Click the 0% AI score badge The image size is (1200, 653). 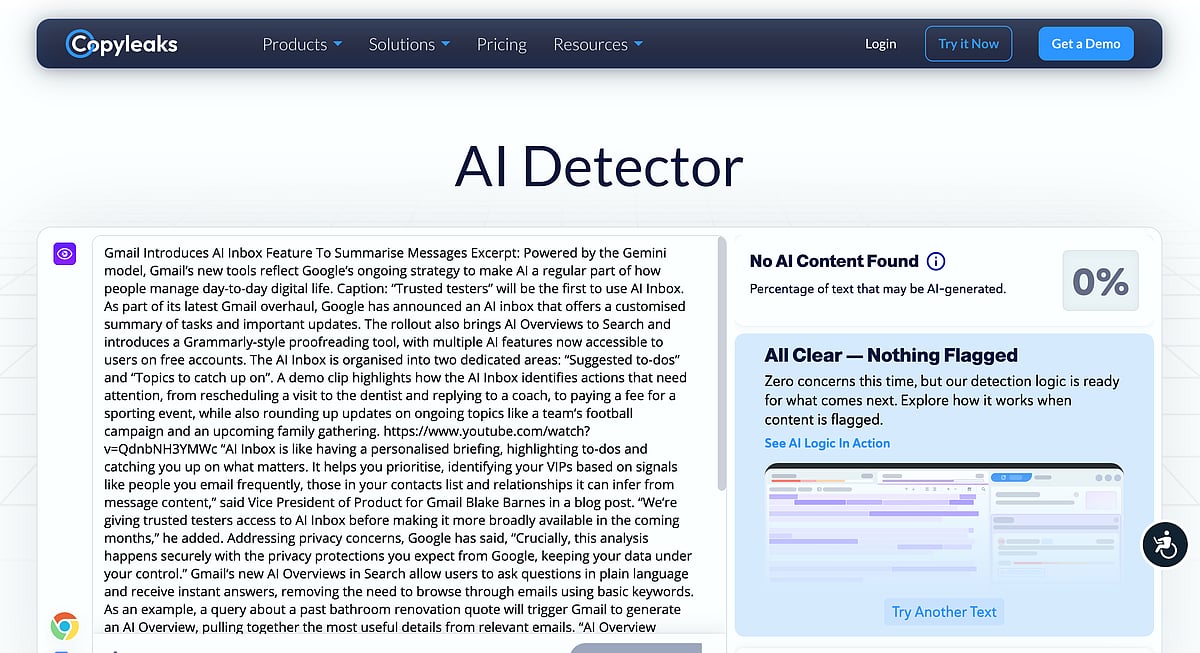pyautogui.click(x=1099, y=281)
